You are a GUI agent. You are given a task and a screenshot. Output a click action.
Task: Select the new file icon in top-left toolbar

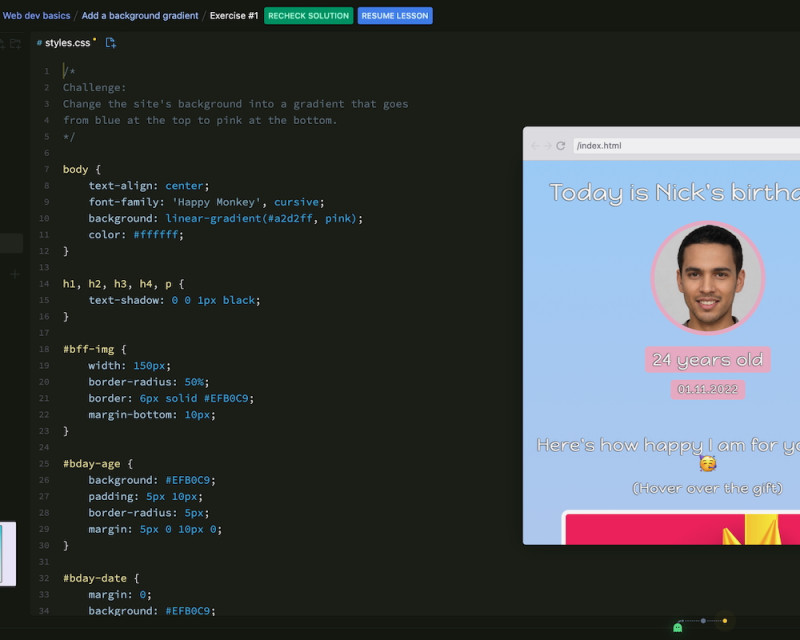click(5, 42)
